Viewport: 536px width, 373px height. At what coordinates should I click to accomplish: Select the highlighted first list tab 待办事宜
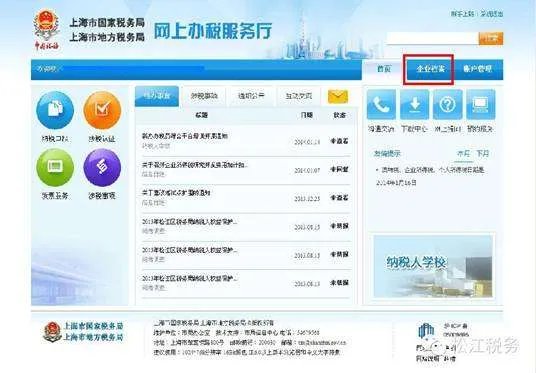point(157,96)
